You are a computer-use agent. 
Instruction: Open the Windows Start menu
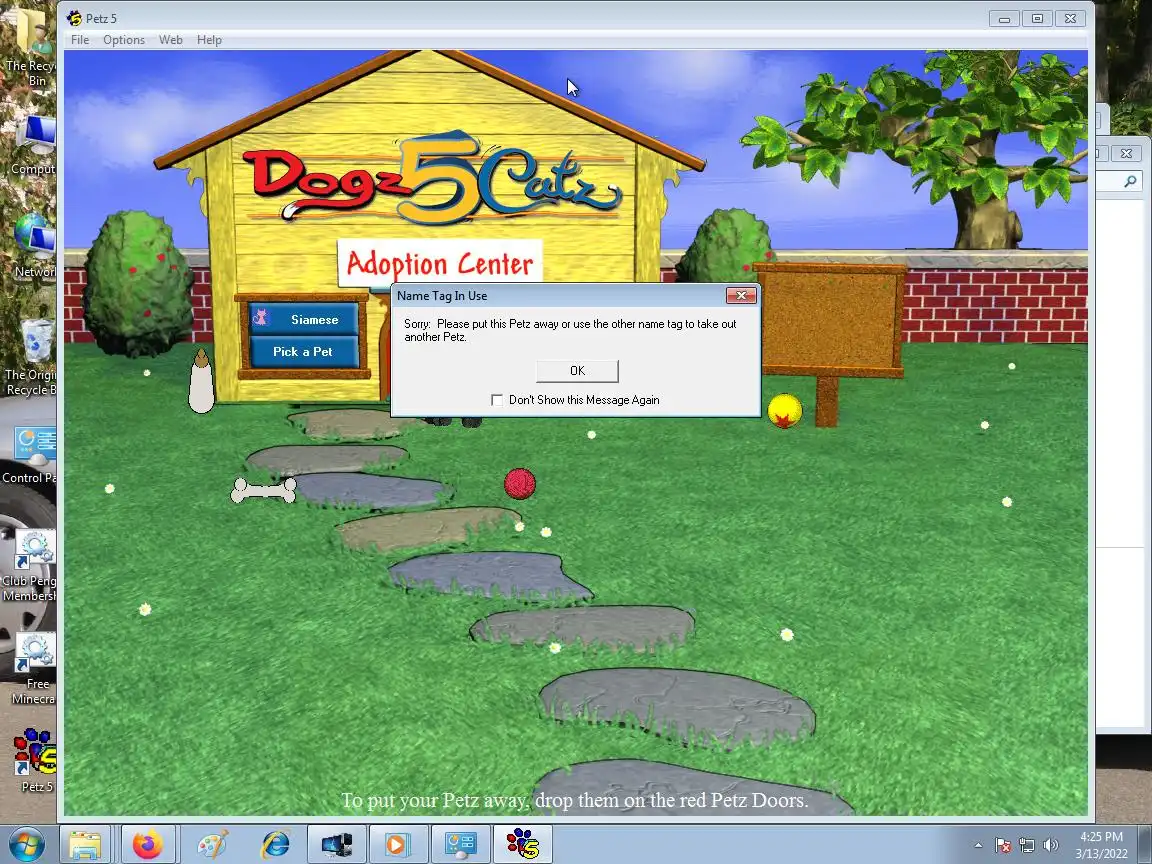26,845
